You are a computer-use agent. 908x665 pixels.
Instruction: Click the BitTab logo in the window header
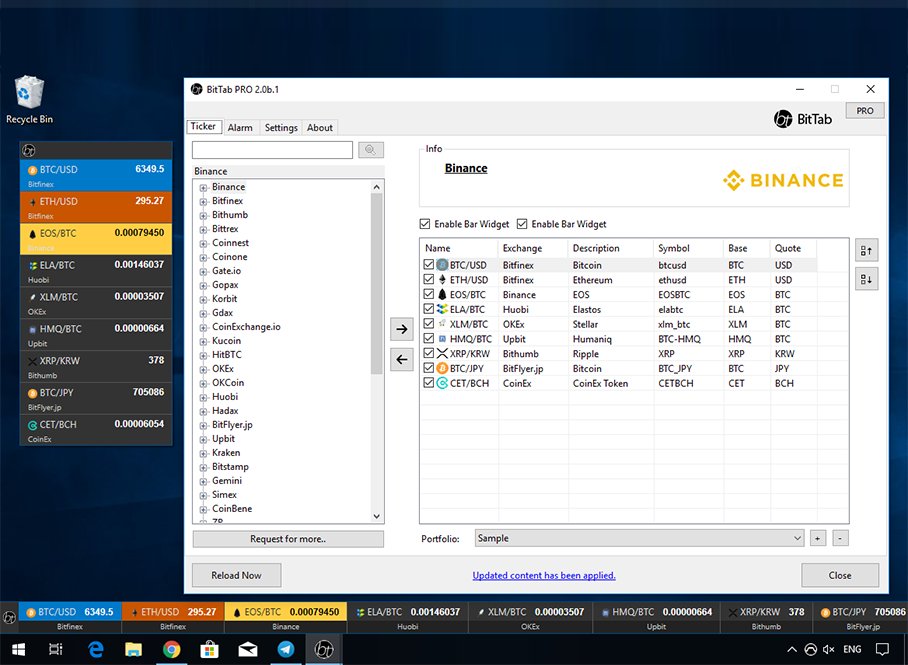pyautogui.click(x=802, y=119)
